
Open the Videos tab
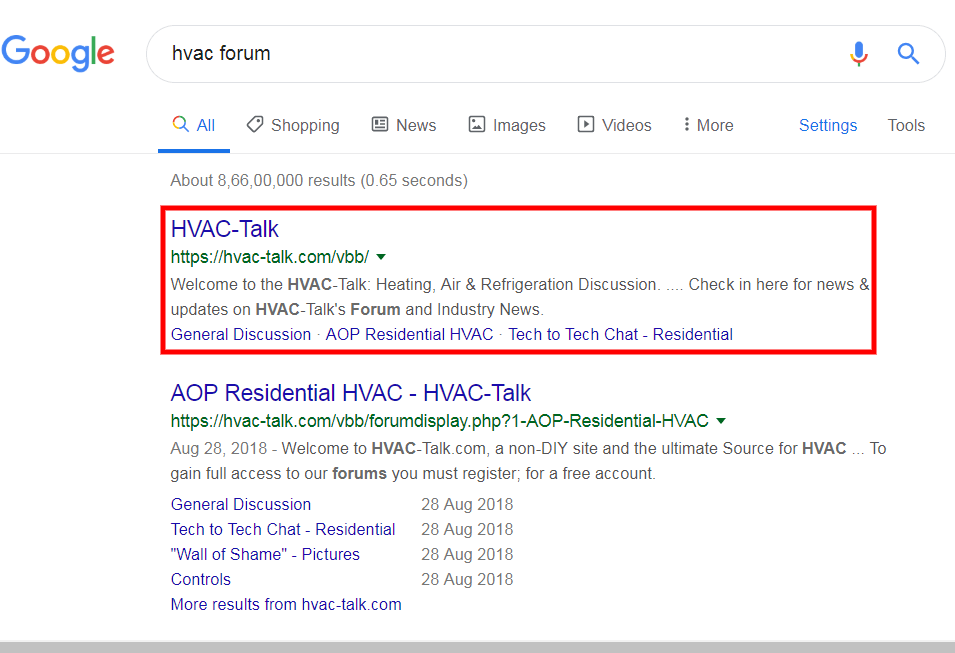(x=615, y=125)
